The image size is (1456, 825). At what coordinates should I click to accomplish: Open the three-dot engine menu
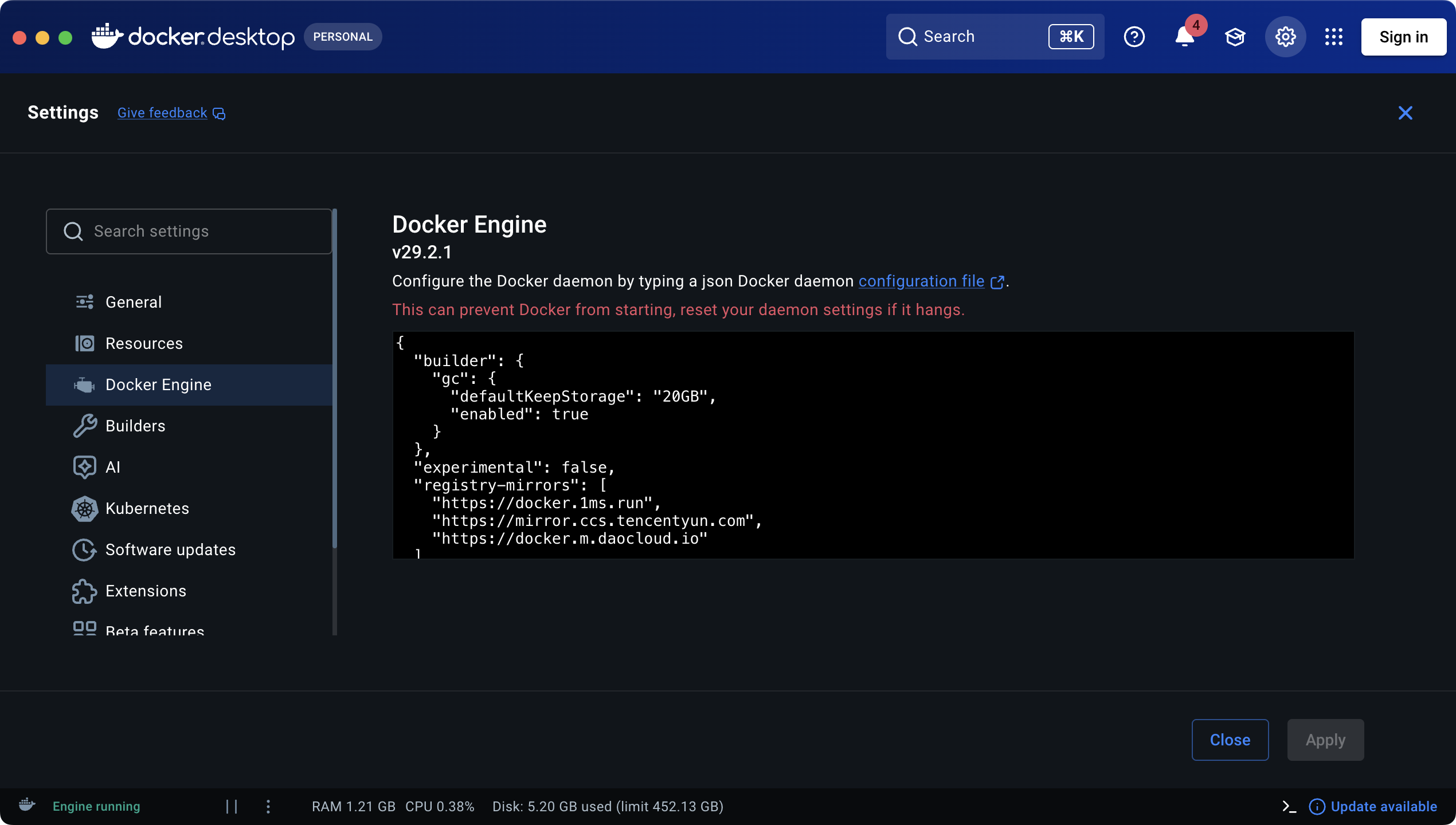[x=268, y=807]
